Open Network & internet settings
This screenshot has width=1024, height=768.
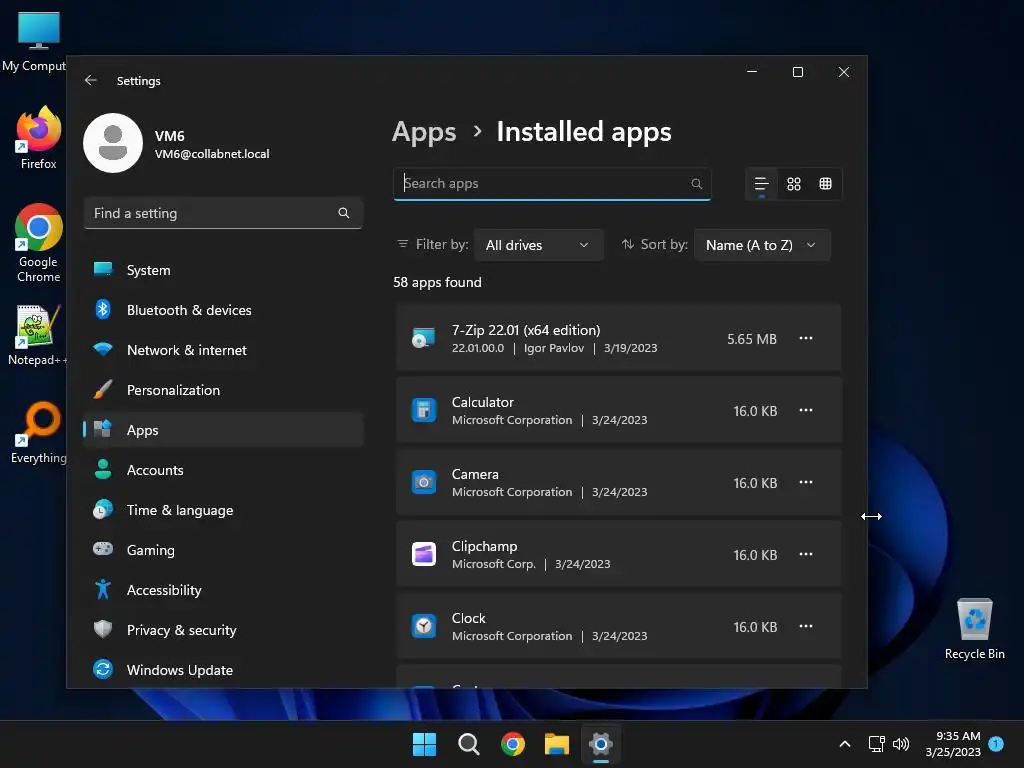[223, 350]
